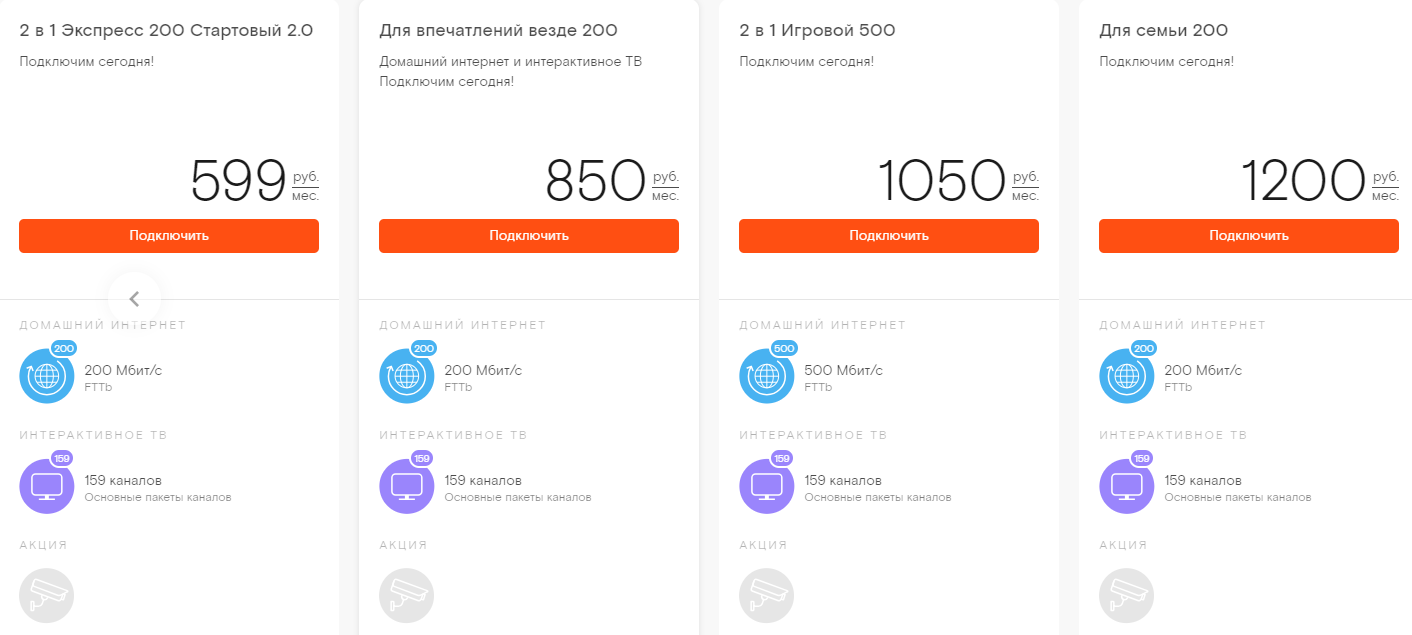The height and width of the screenshot is (635, 1412).
Task: Open the Для семьи 200 plan title
Action: tap(1163, 31)
